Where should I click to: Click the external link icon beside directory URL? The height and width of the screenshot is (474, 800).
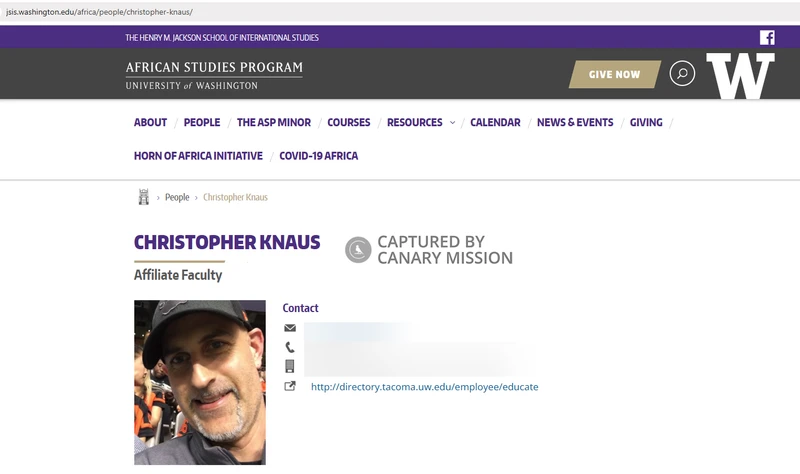290,386
